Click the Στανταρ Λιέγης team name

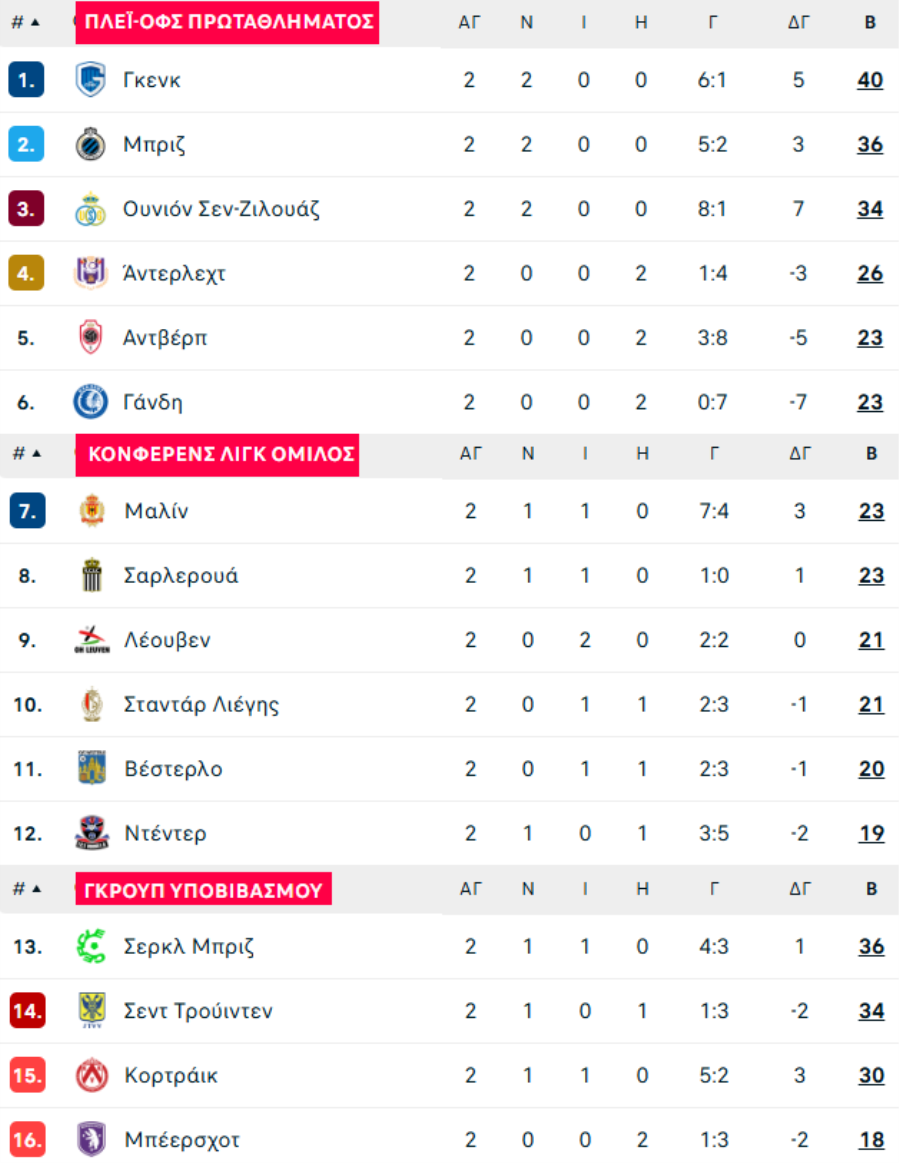coord(202,705)
